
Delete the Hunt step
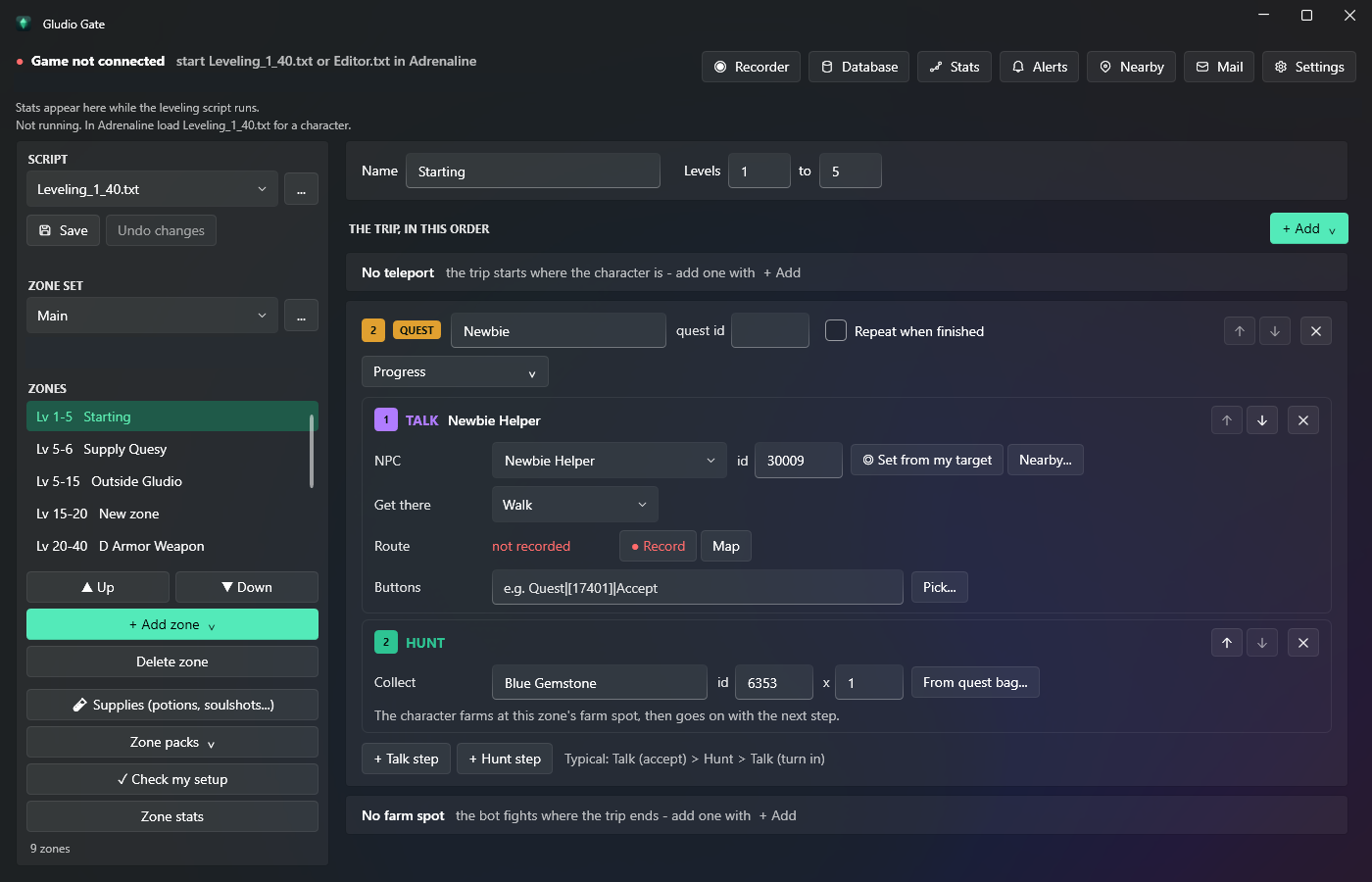click(1303, 643)
